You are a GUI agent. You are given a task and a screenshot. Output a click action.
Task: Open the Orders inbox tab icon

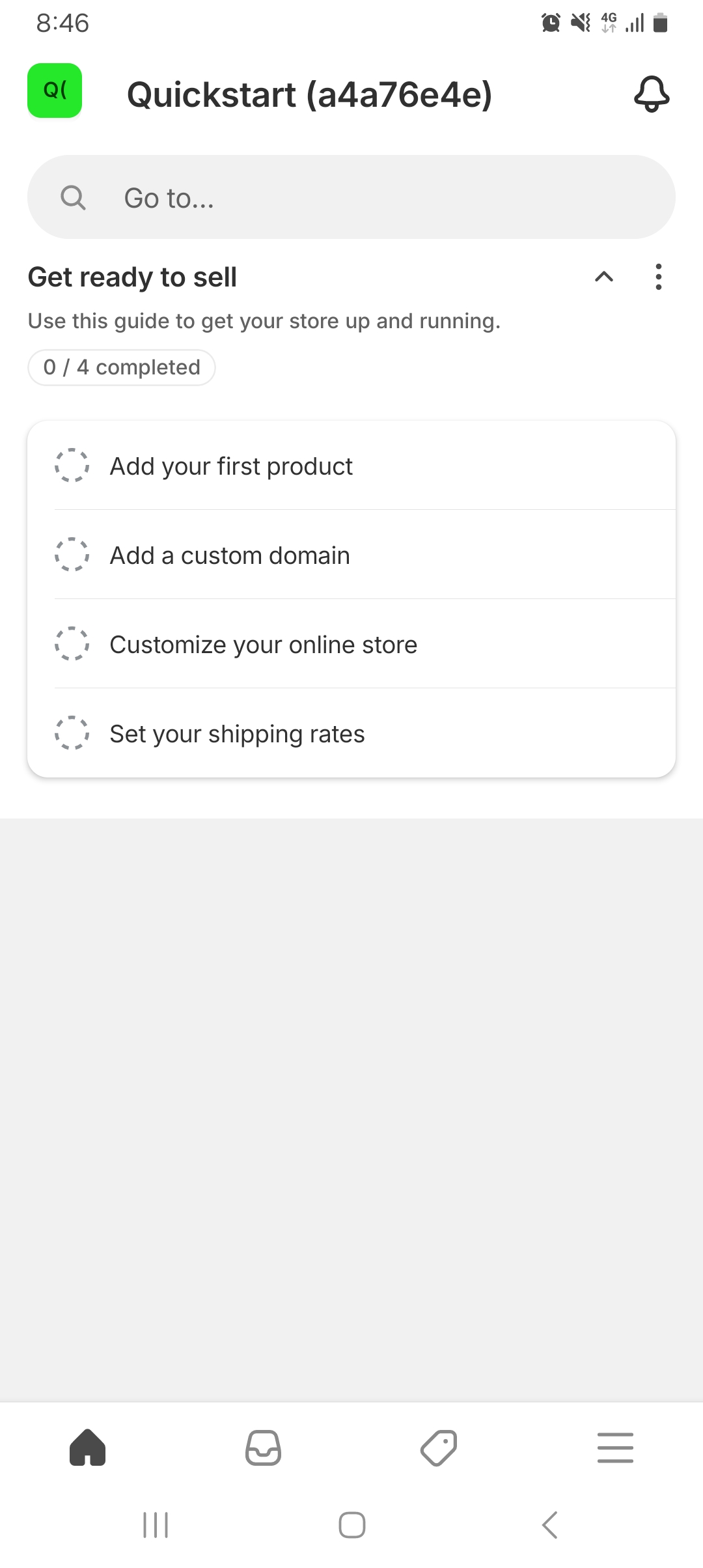(264, 1448)
